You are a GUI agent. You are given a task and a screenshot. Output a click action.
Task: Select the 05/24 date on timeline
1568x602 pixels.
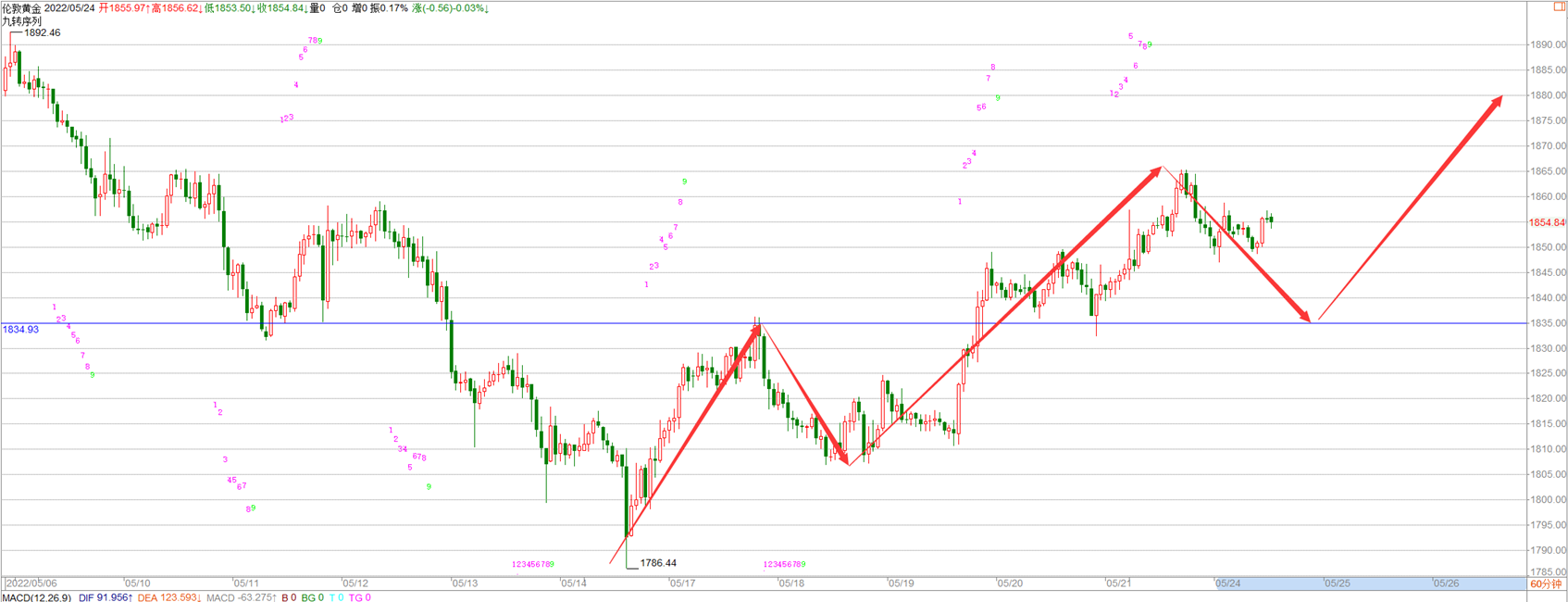[1228, 583]
